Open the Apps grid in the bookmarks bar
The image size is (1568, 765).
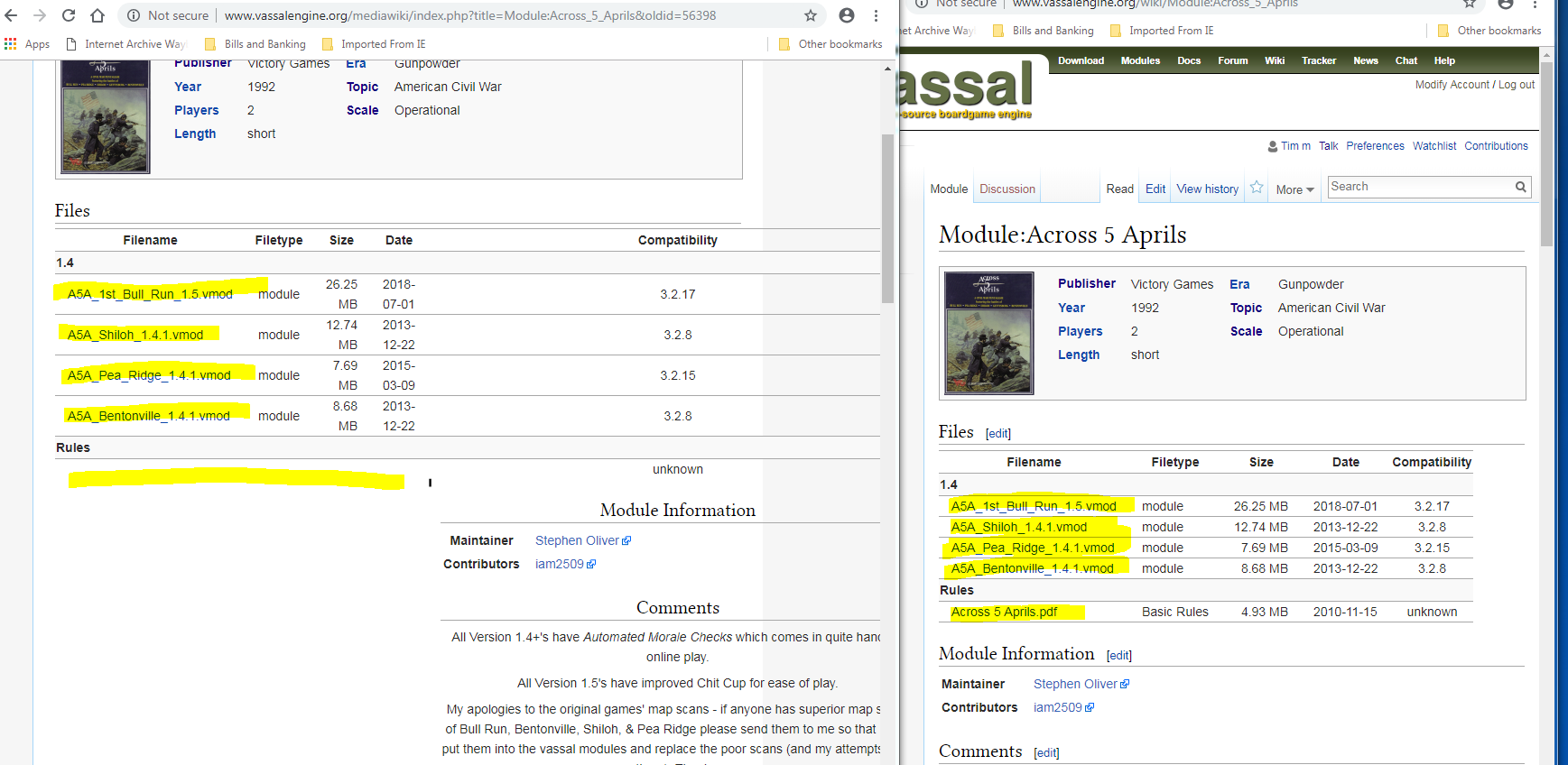tap(27, 44)
